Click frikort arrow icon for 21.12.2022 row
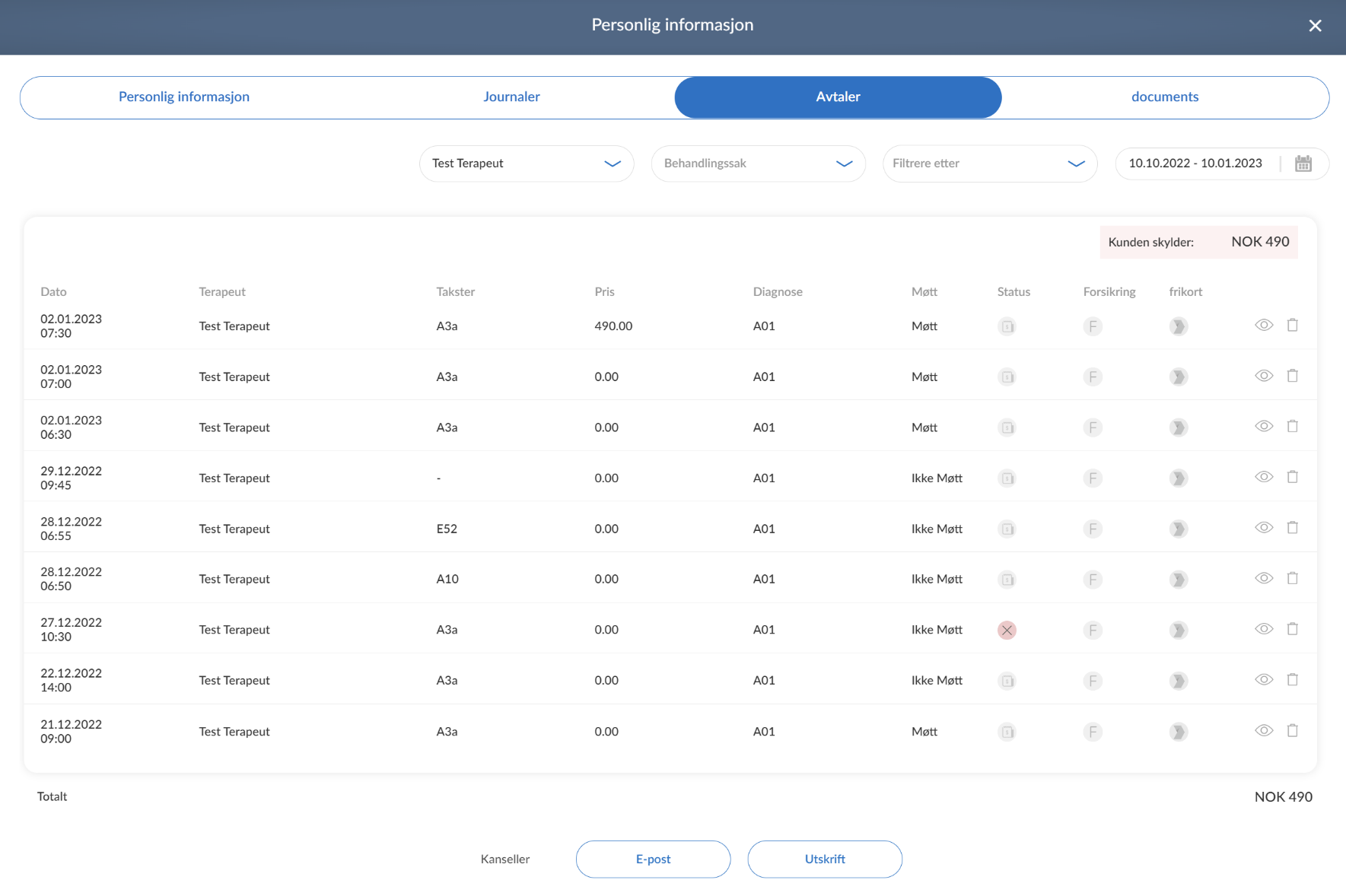This screenshot has width=1346, height=896. coord(1179,732)
